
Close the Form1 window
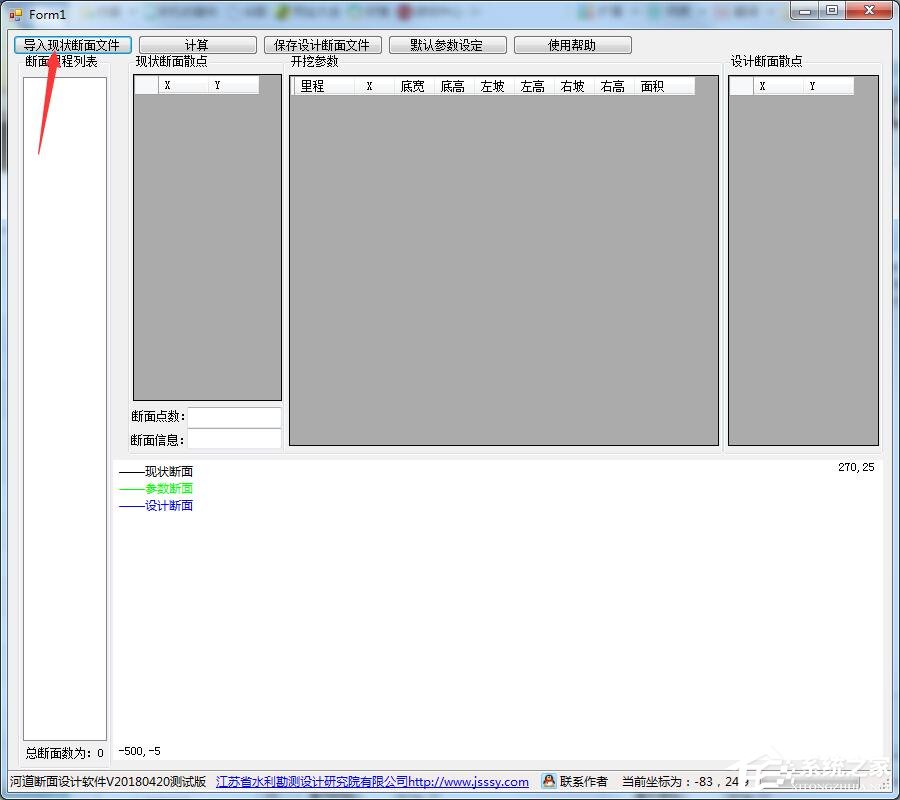868,10
